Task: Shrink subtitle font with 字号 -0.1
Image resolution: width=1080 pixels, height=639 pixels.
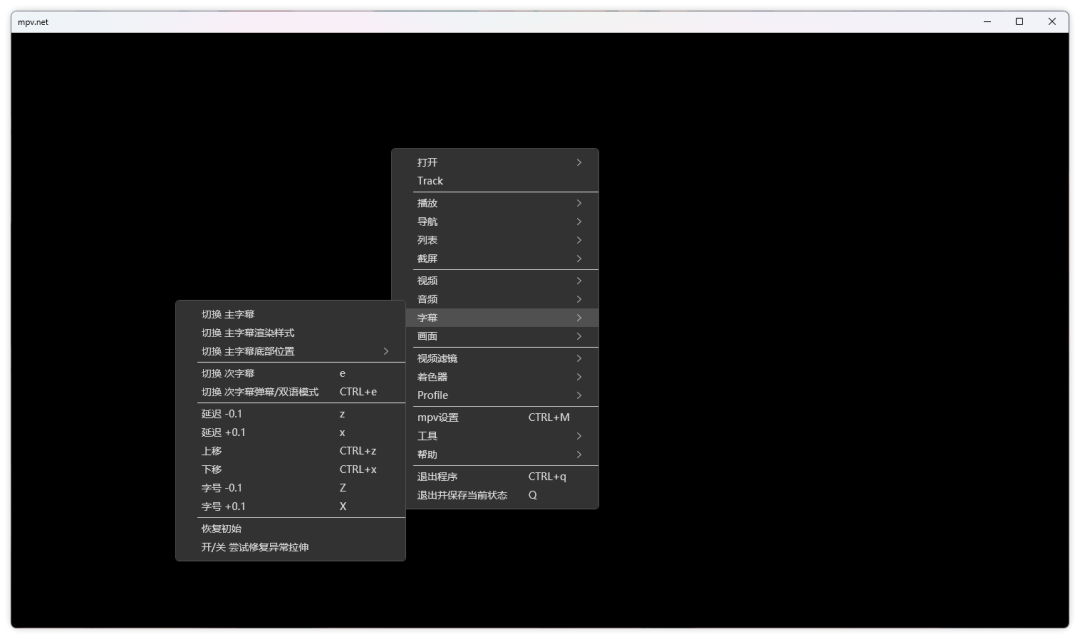Action: click(x=222, y=488)
